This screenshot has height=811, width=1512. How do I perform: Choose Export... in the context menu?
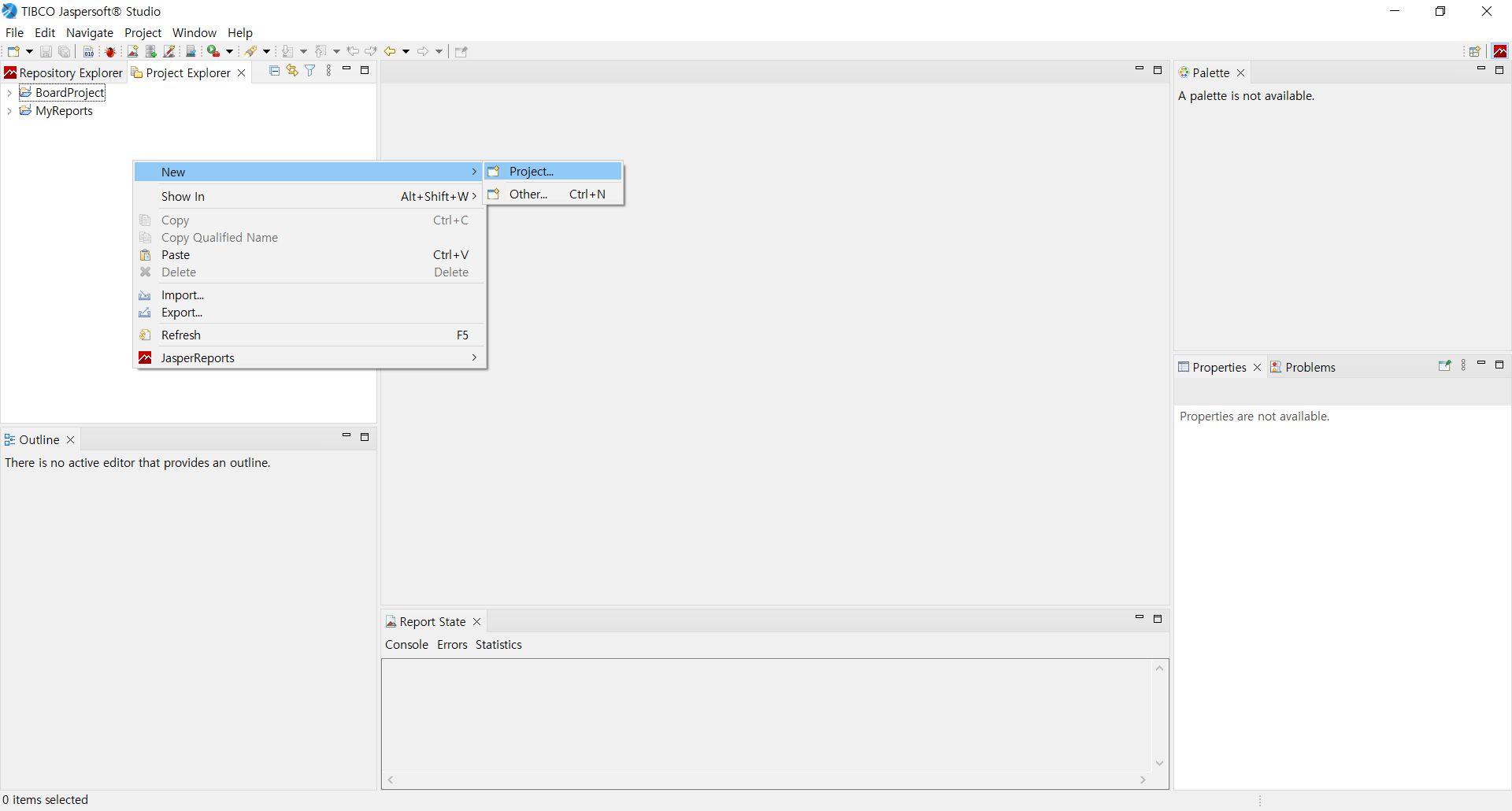[x=309, y=313]
